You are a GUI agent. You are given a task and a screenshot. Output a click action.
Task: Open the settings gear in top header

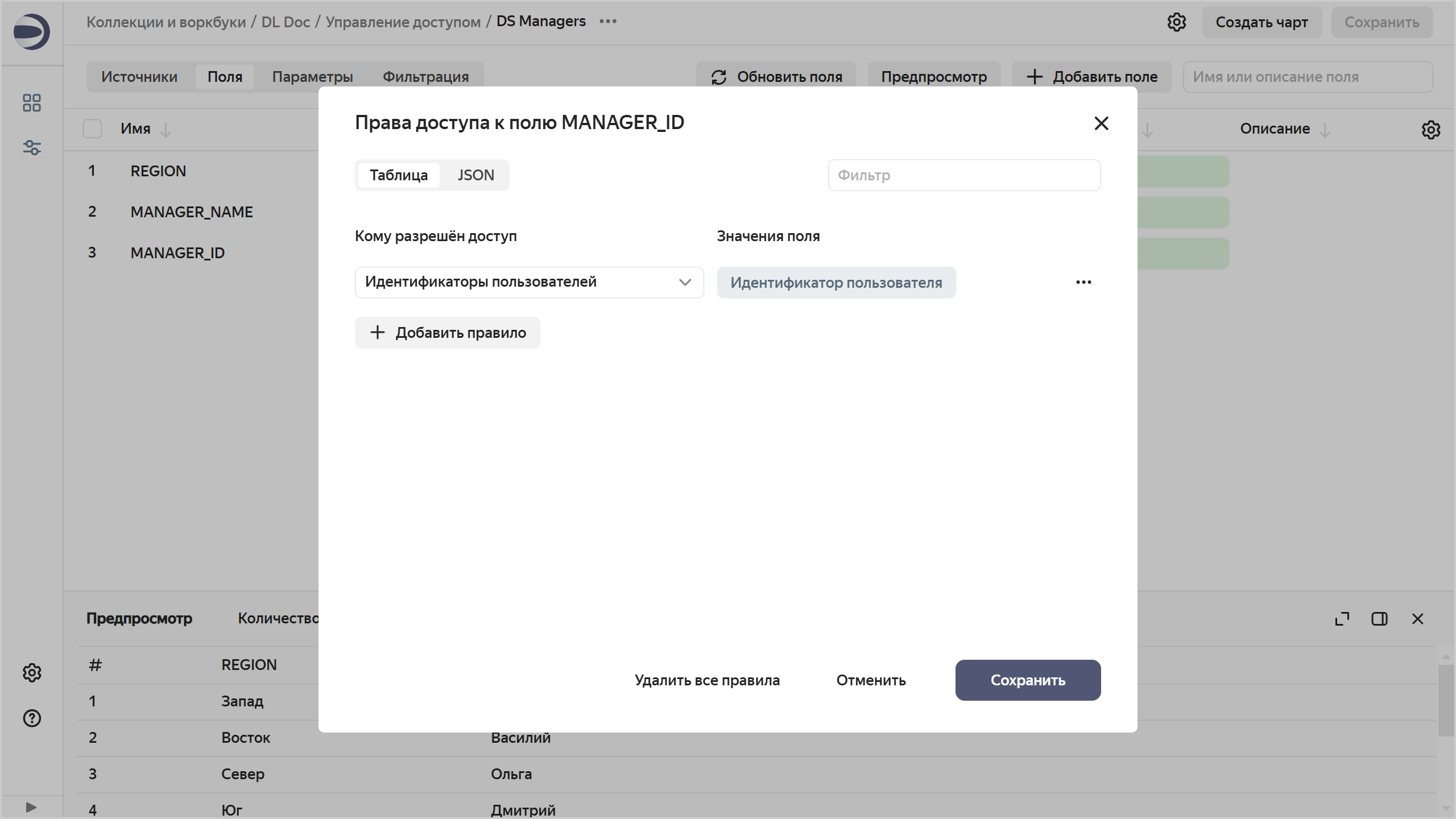(x=1176, y=22)
